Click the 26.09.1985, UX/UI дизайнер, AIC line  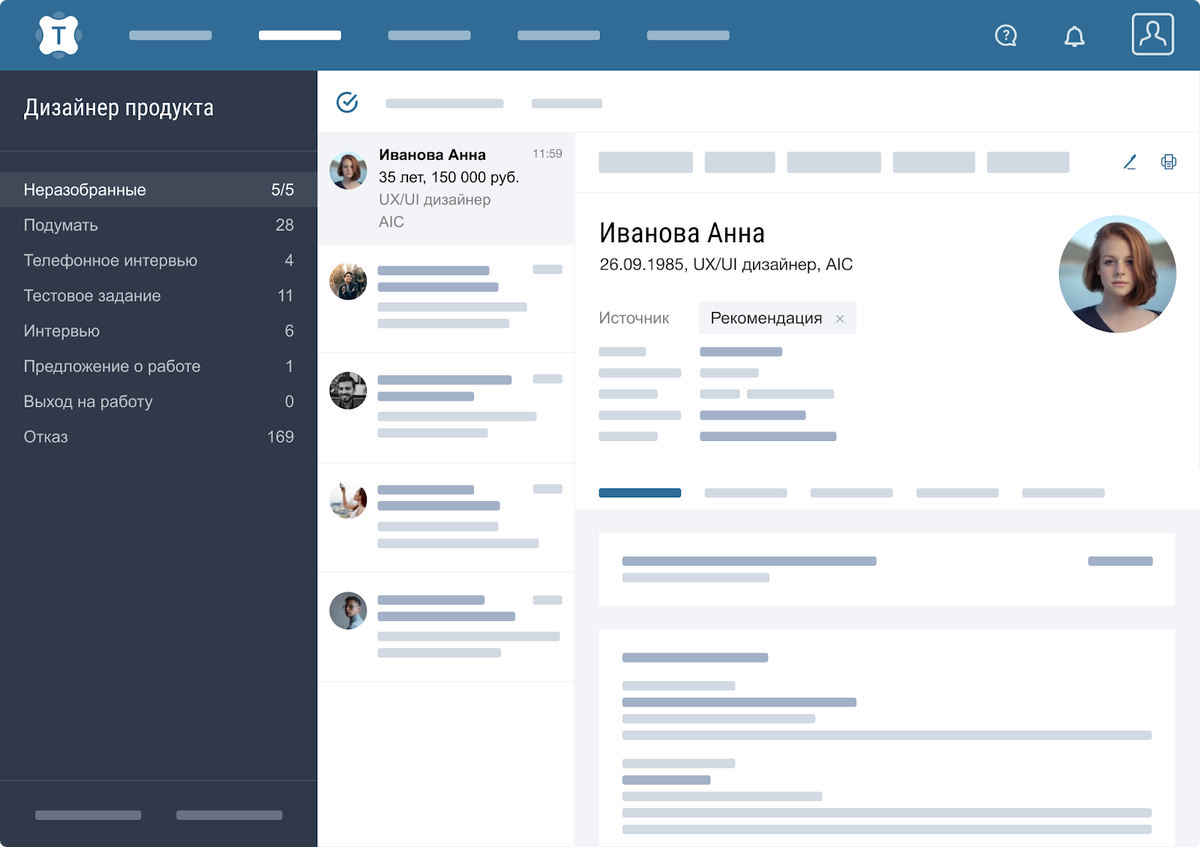click(726, 265)
